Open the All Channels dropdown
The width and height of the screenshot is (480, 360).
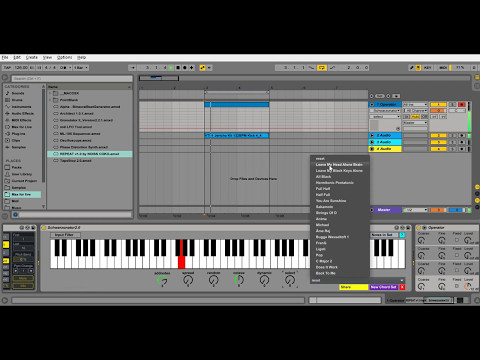(x=415, y=111)
